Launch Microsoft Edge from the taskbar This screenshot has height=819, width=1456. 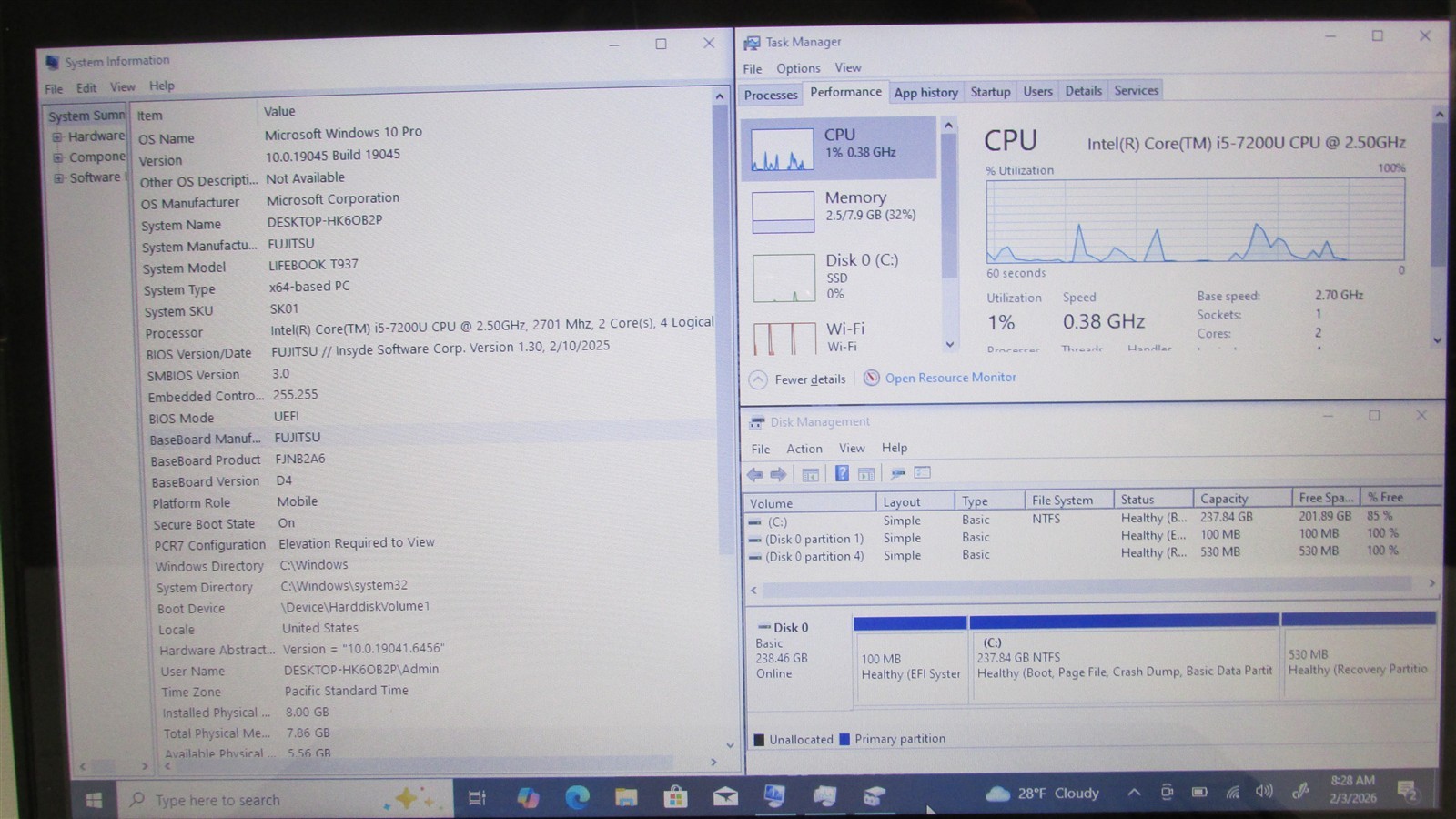[x=577, y=798]
